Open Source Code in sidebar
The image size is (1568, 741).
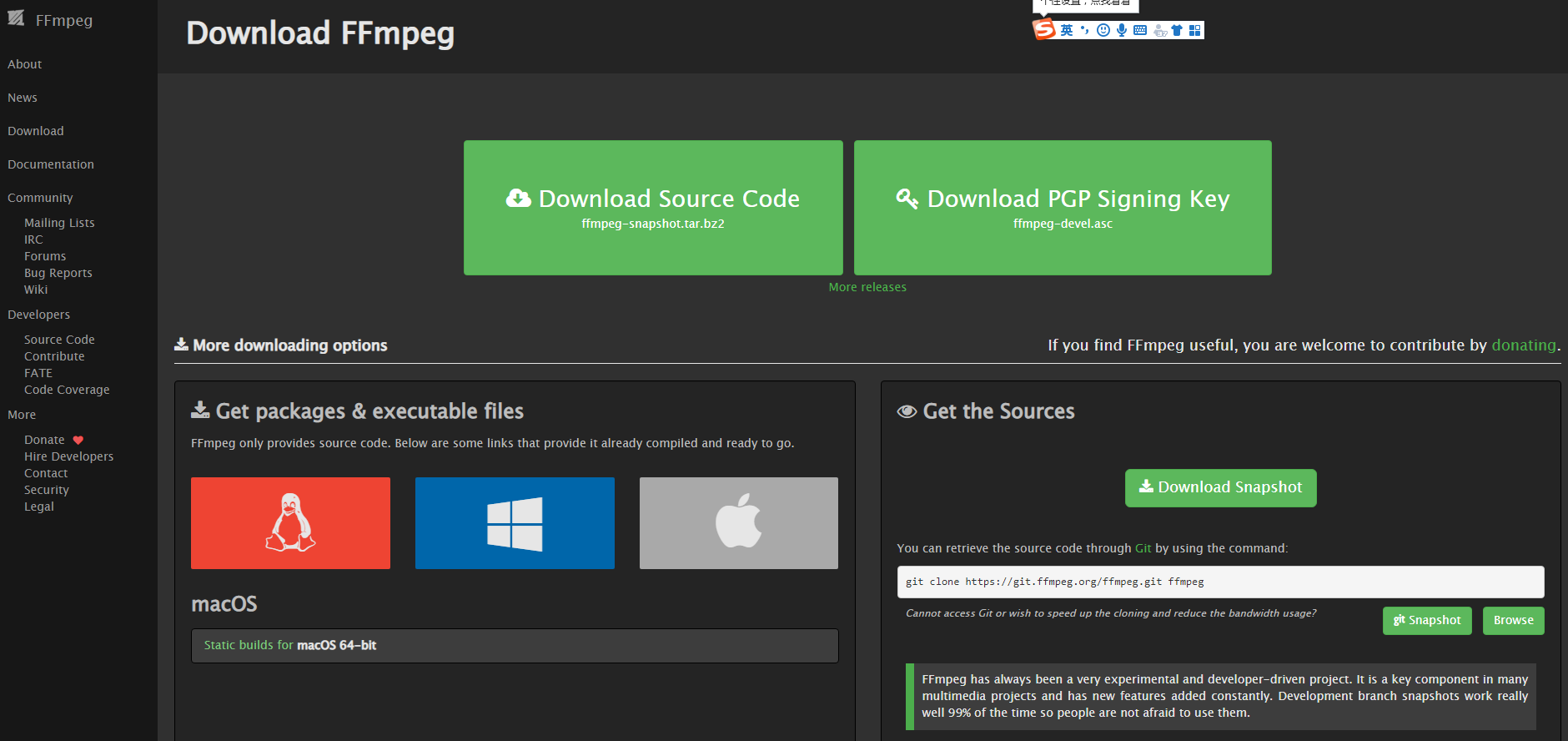[59, 340]
